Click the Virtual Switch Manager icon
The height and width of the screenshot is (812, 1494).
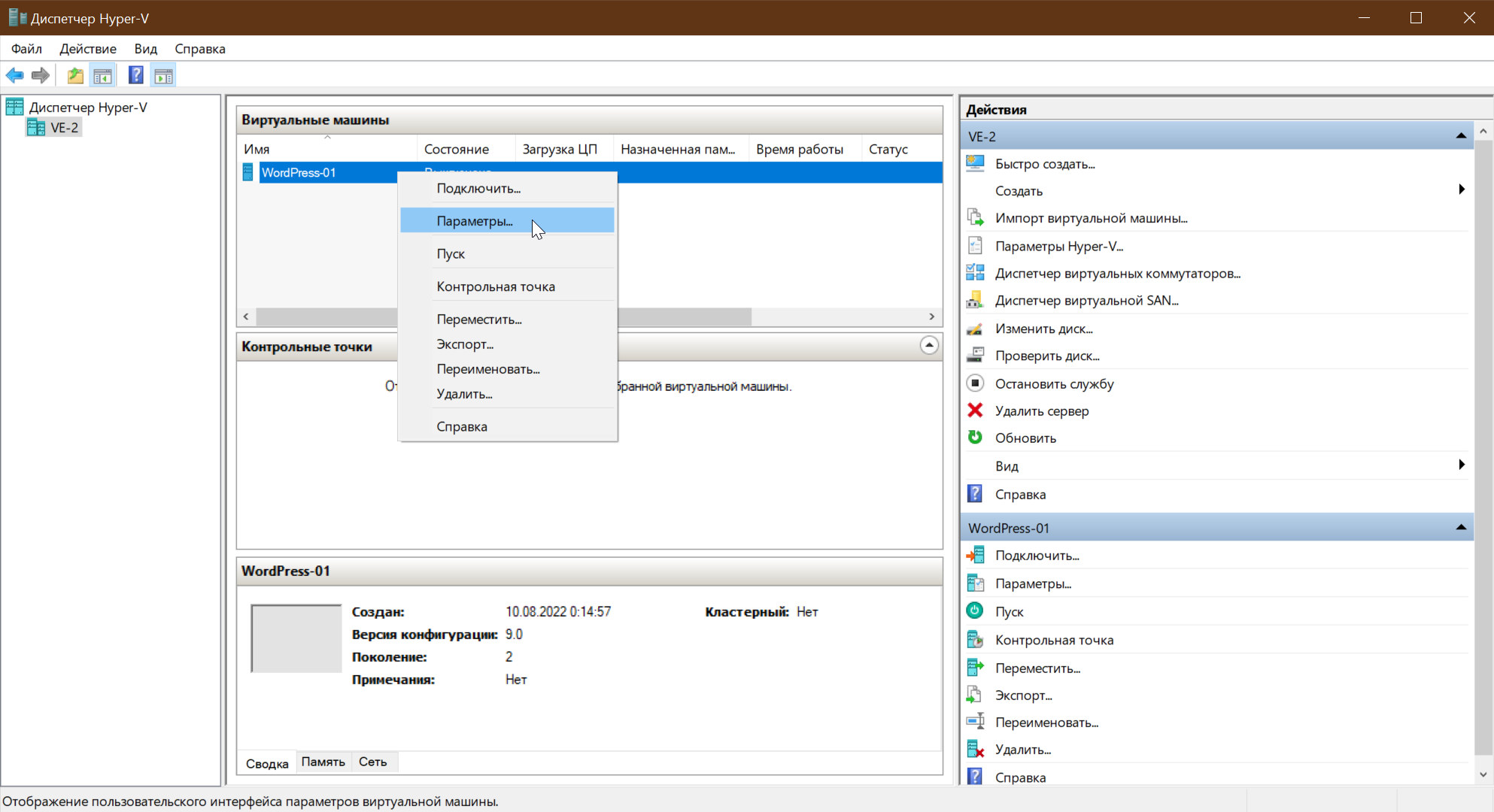(x=975, y=273)
